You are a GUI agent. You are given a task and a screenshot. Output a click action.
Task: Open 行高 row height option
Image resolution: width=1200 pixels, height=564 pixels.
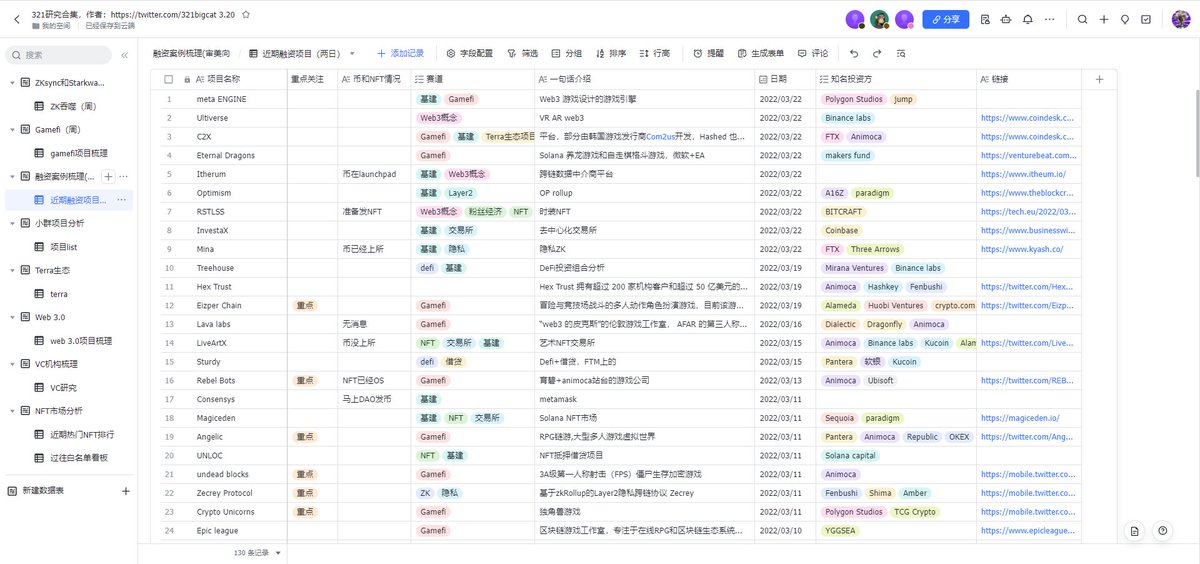[655, 53]
